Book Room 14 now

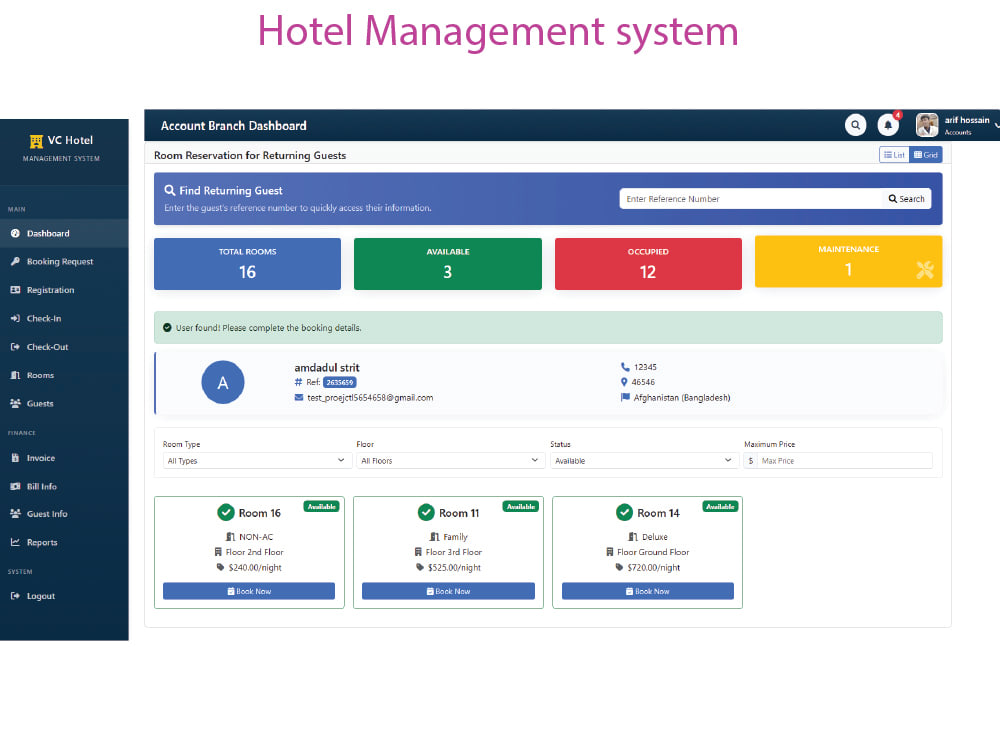[648, 591]
